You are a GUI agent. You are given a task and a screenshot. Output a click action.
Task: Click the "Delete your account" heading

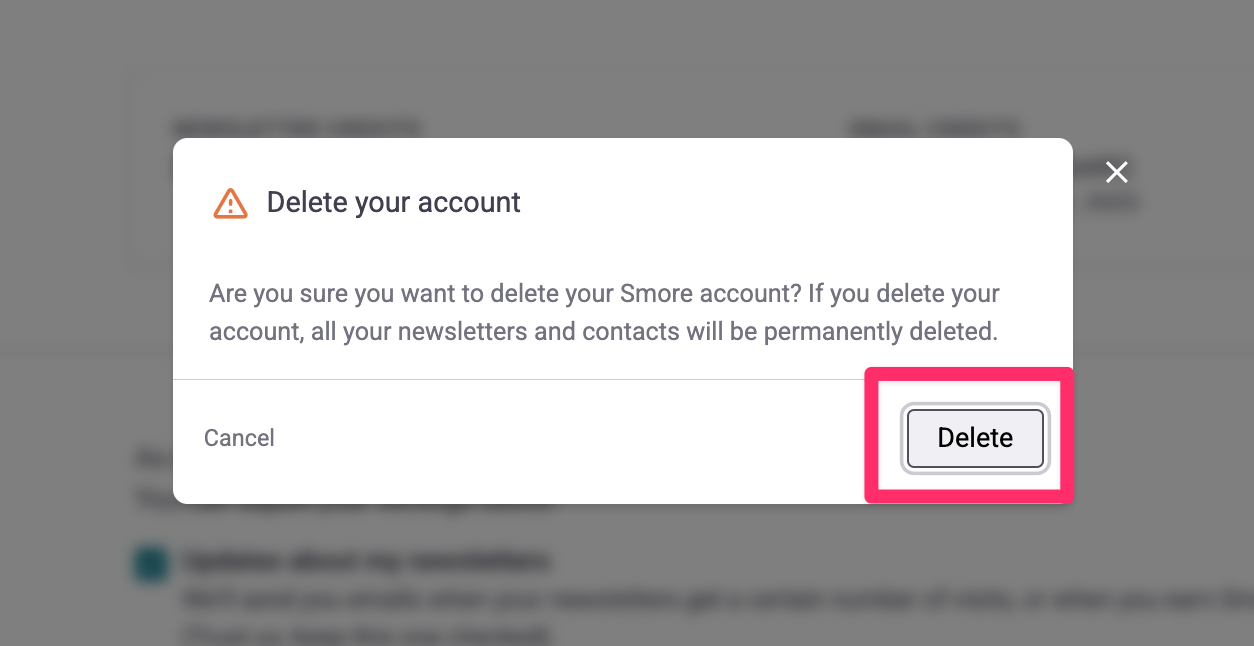tap(393, 203)
